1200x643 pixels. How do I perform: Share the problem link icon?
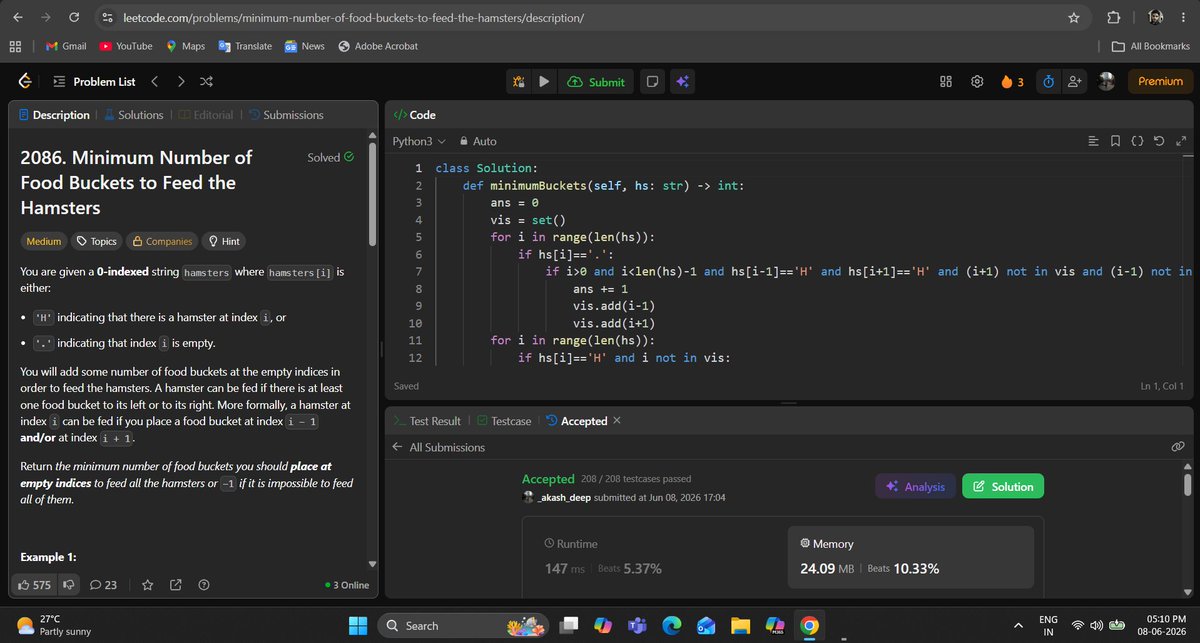tap(176, 584)
